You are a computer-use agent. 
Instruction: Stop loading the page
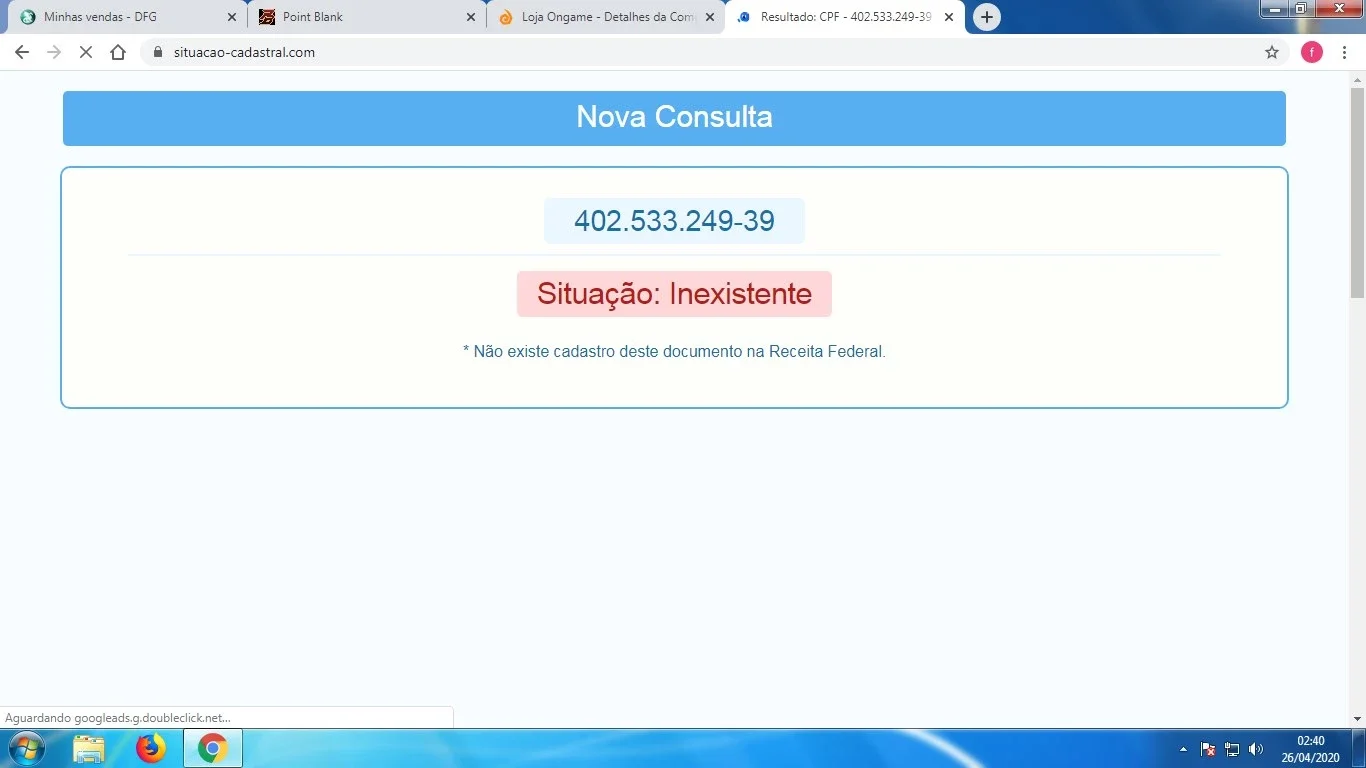pyautogui.click(x=86, y=52)
